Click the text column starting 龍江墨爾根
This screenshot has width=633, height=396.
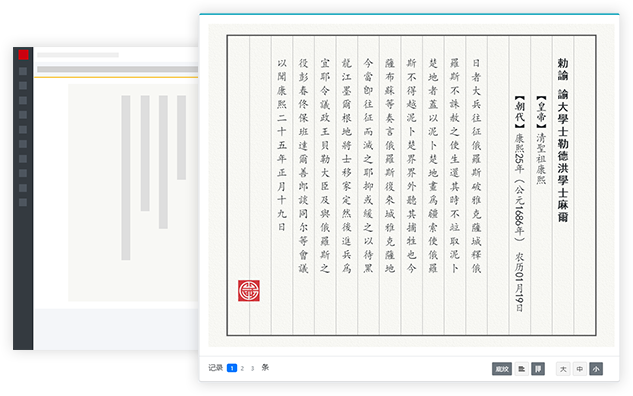click(346, 166)
